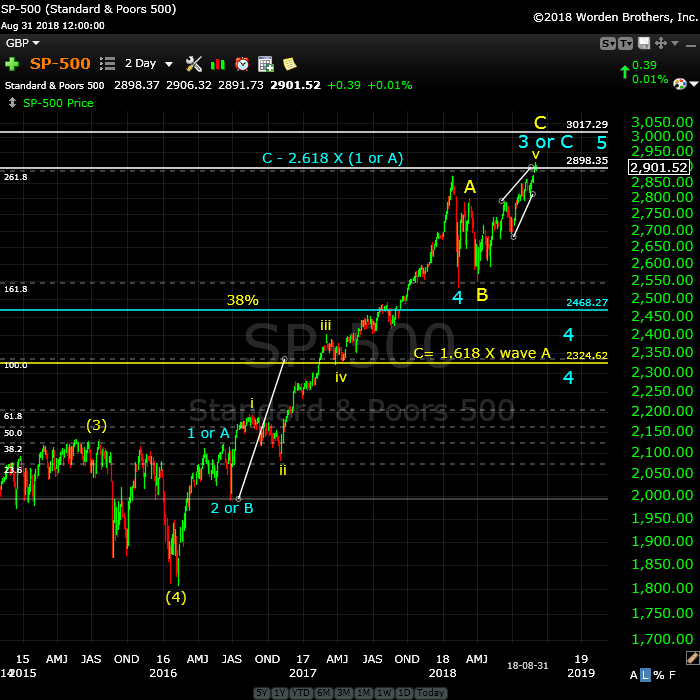The width and height of the screenshot is (700, 700).
Task: Click the green up arrow change indicator
Action: click(x=625, y=71)
